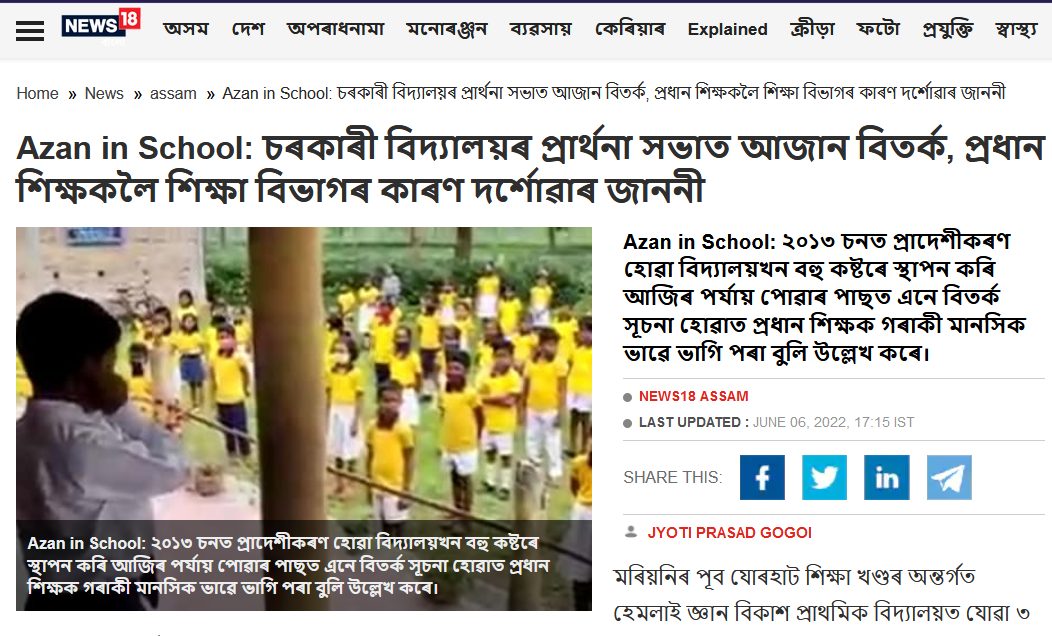
Task: Go to অপৰাধনামা section
Action: click(335, 29)
